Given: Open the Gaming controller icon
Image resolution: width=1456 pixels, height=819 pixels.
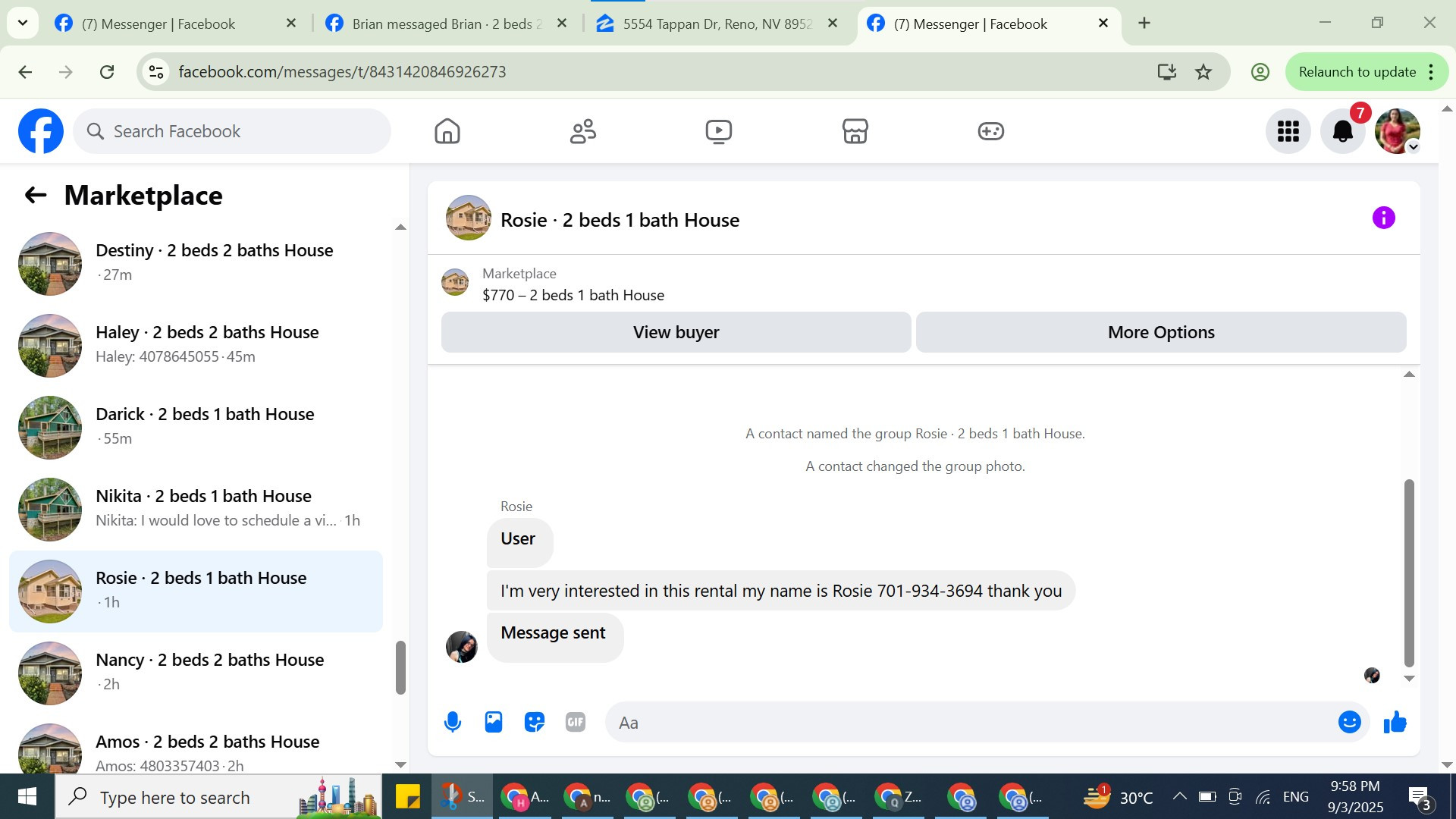Looking at the screenshot, I should click(x=990, y=131).
